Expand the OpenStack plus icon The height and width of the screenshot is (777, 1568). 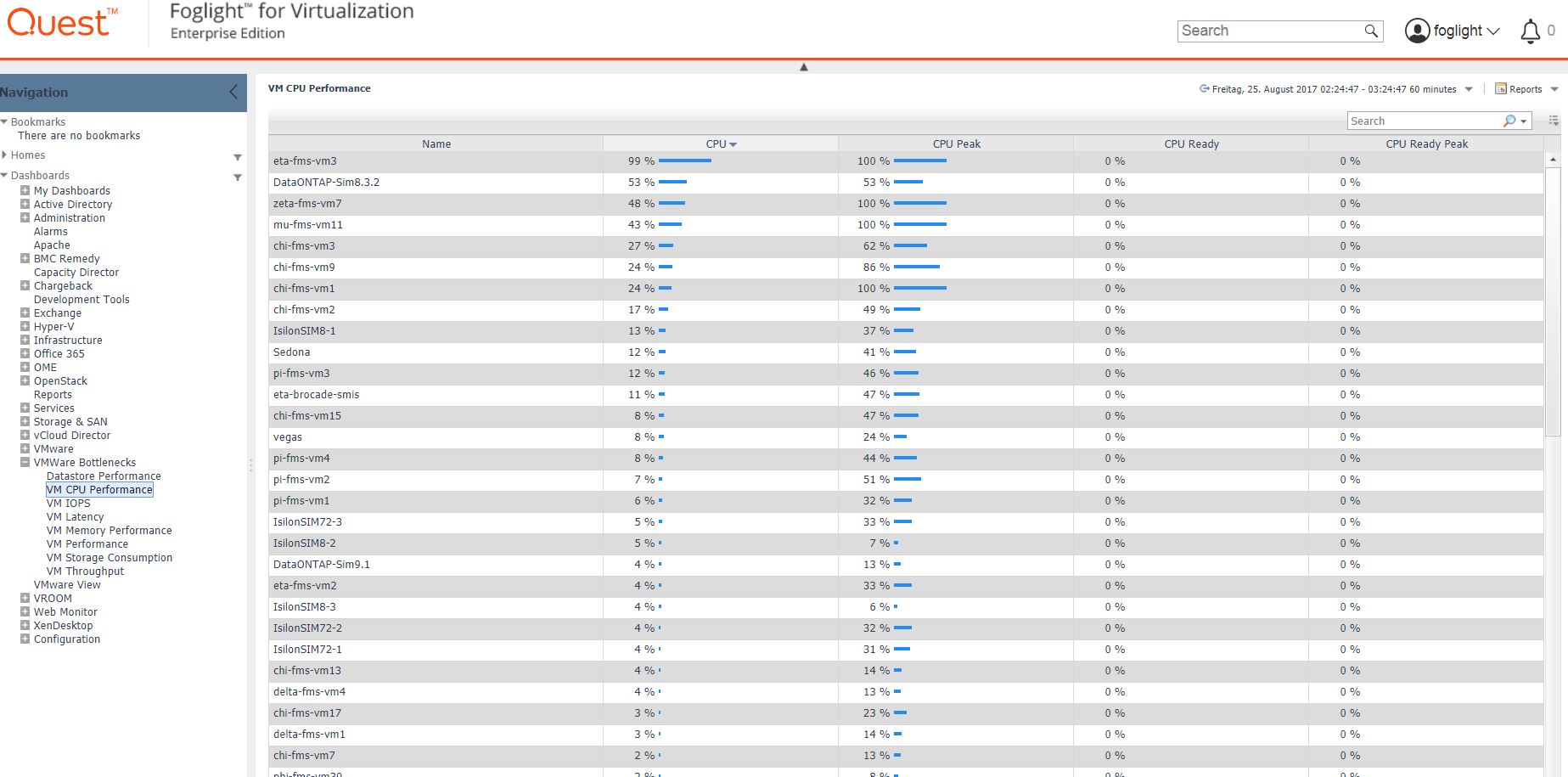tap(25, 380)
